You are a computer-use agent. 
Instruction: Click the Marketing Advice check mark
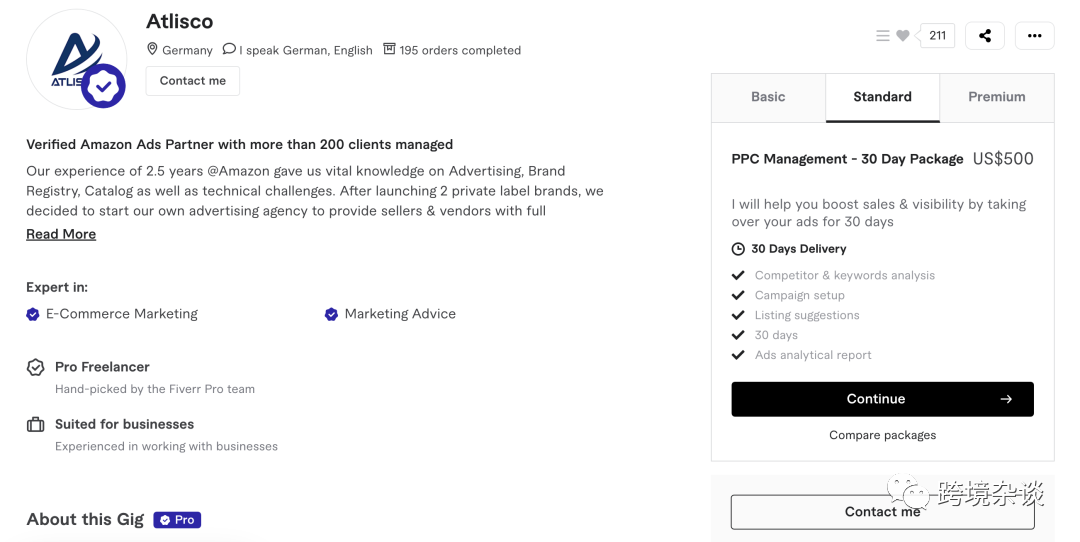tap(331, 314)
